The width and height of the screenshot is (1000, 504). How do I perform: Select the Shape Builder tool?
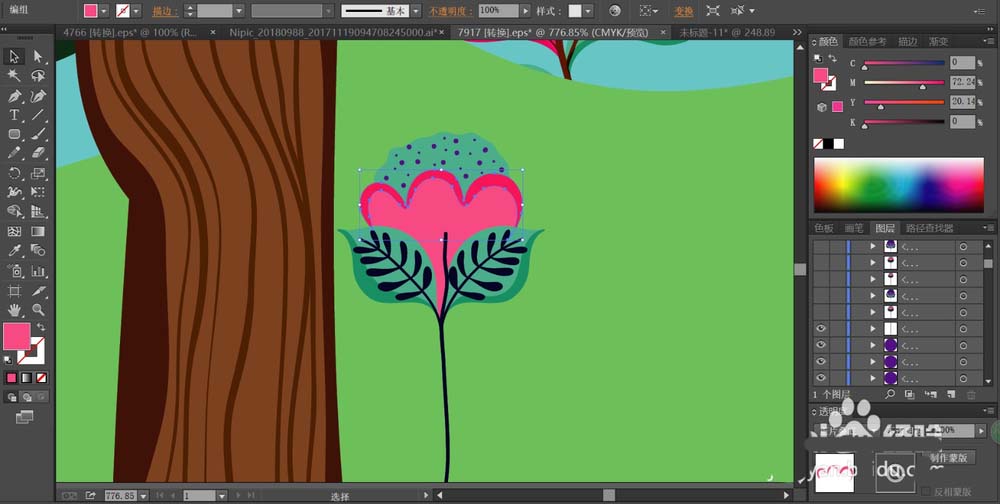click(x=14, y=211)
